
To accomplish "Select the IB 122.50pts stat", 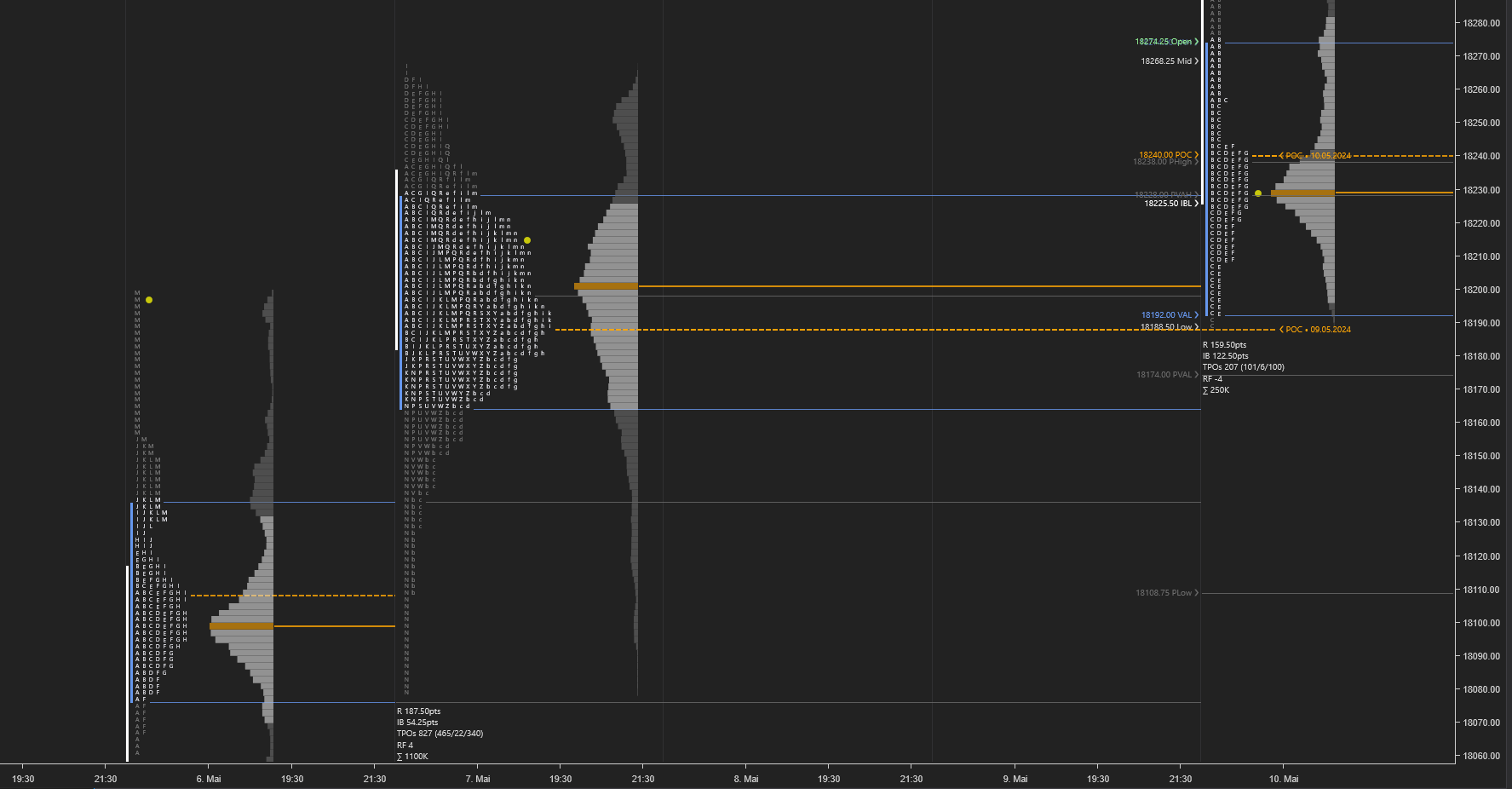I will coord(1225,356).
